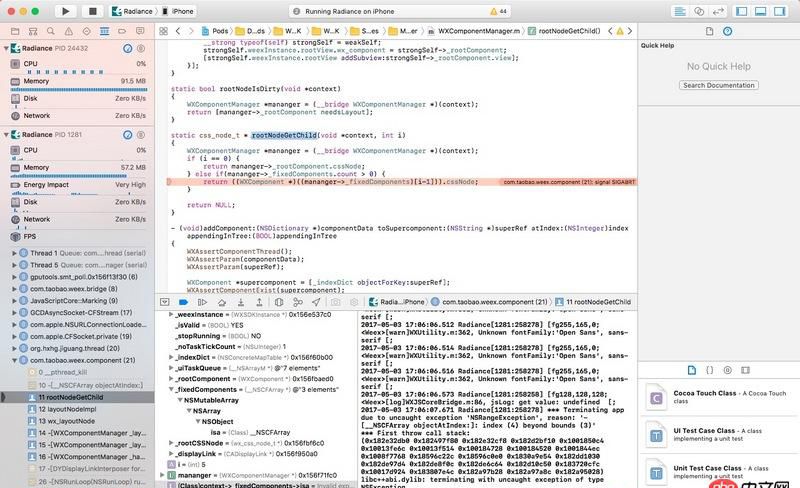Toggle the Utilities inspector panel
This screenshot has height=488, width=800.
click(780, 11)
